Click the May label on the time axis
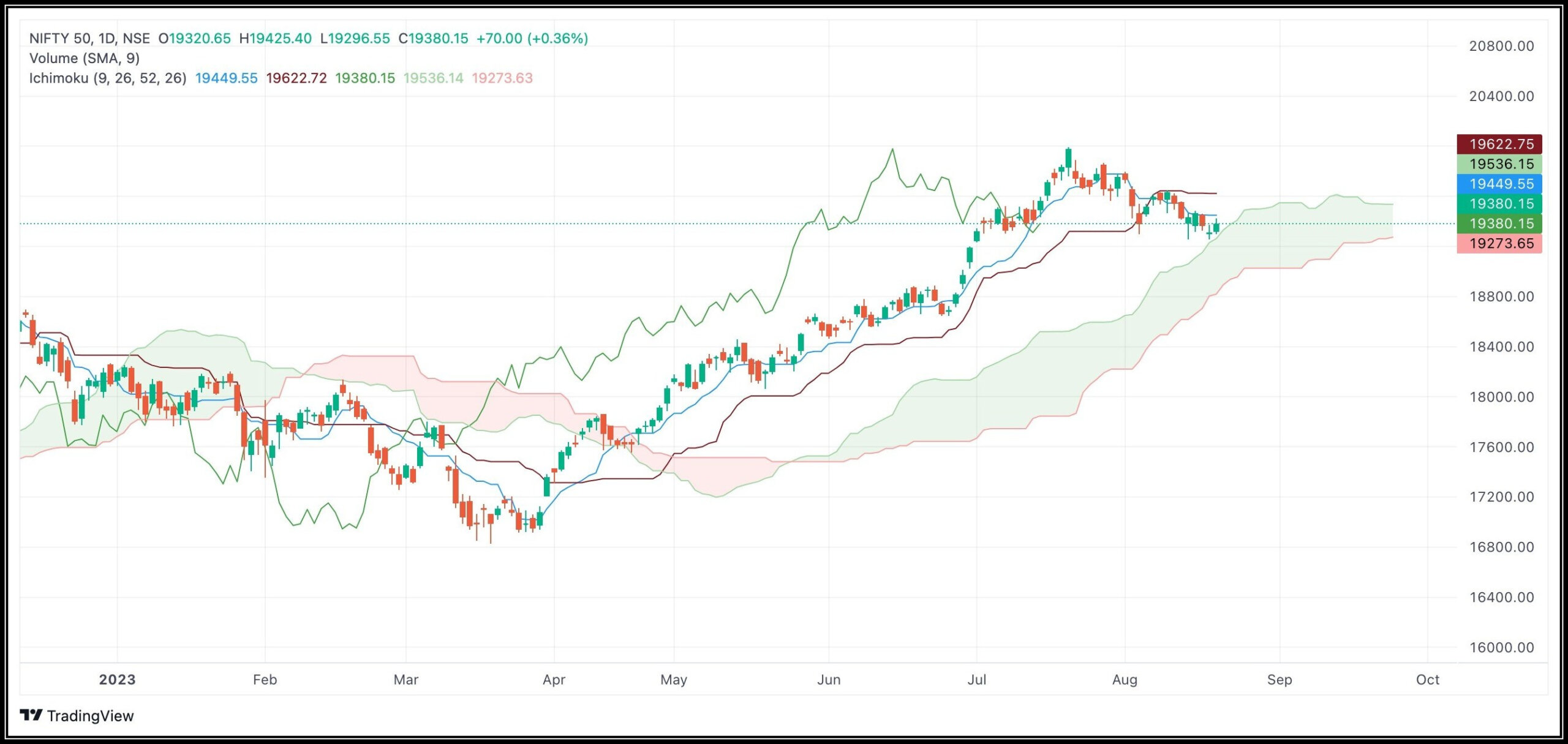1568x744 pixels. tap(674, 680)
